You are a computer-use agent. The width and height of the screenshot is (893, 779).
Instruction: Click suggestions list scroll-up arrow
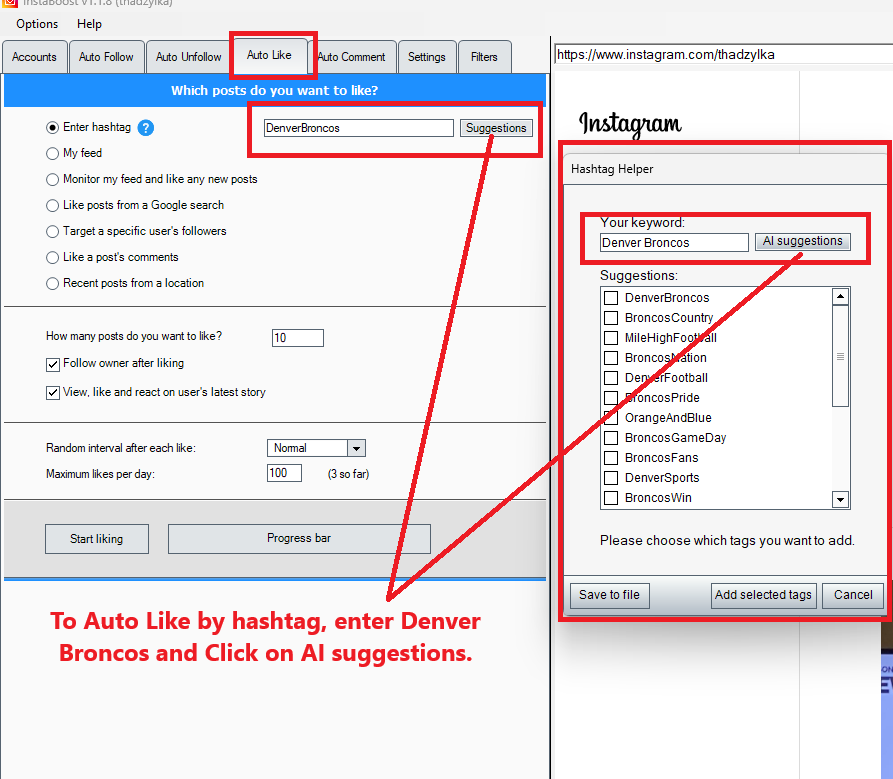(841, 297)
